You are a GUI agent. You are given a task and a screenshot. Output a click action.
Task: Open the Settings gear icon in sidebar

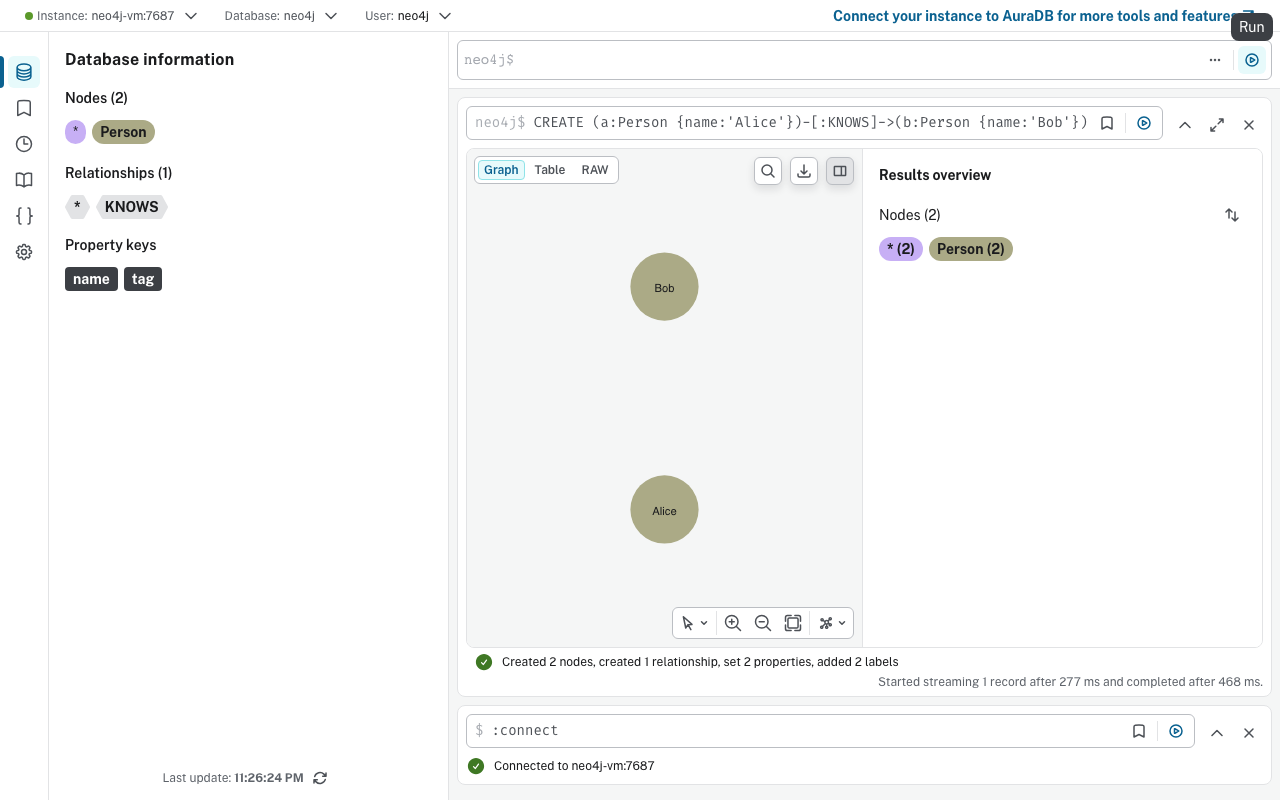(x=24, y=252)
